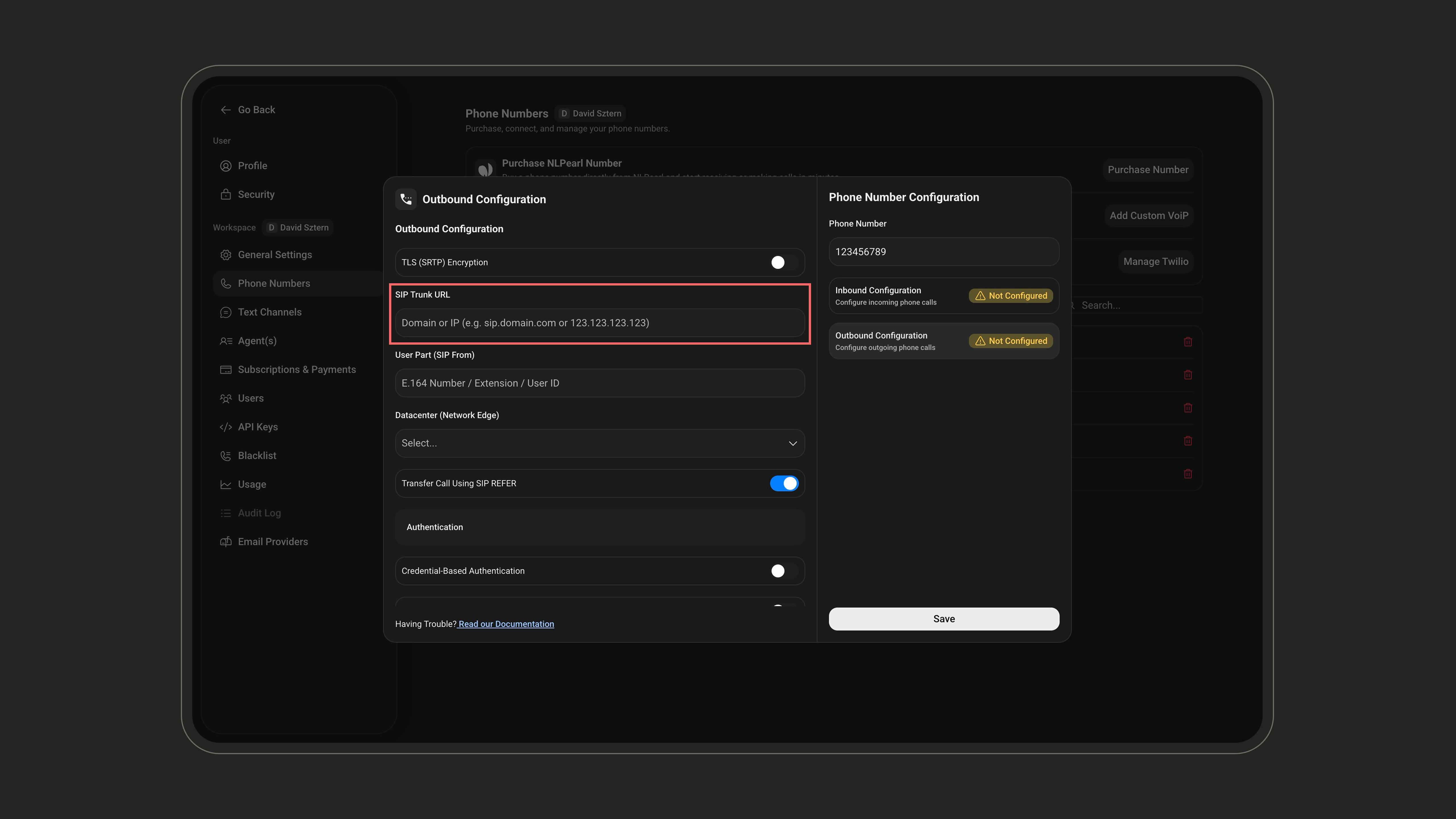
Task: Click the fifth red trash delete icon
Action: pyautogui.click(x=1188, y=474)
